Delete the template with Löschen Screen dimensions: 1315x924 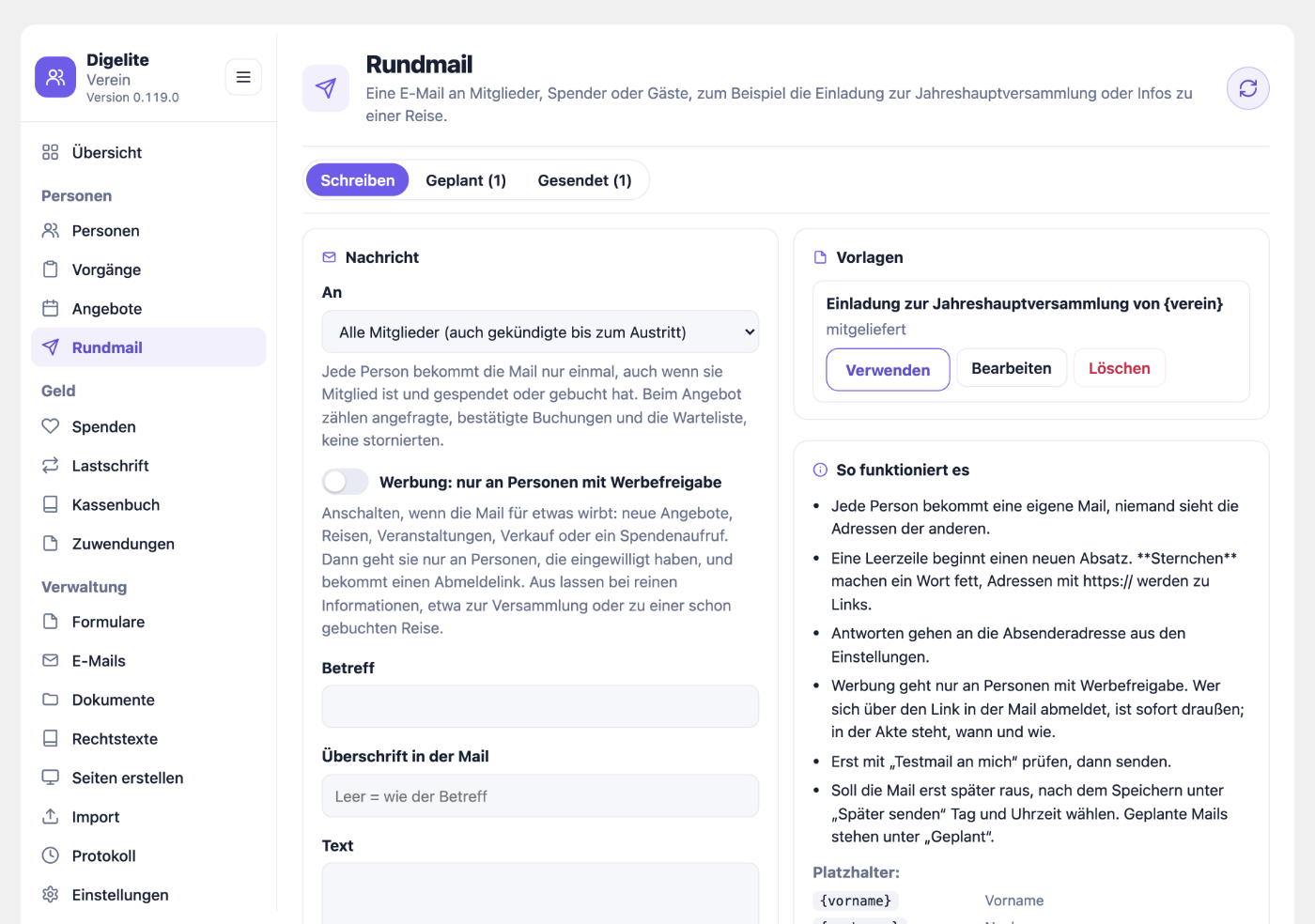point(1120,368)
